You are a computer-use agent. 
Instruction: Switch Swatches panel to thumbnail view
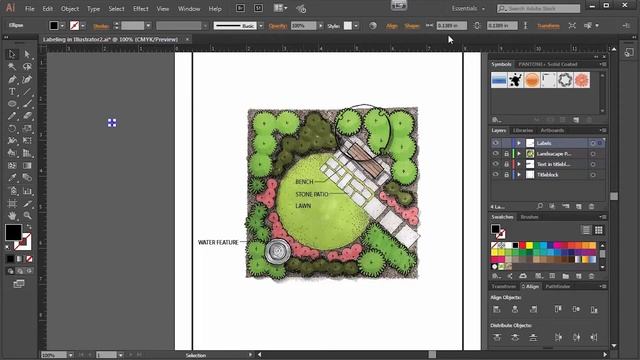[x=598, y=230]
